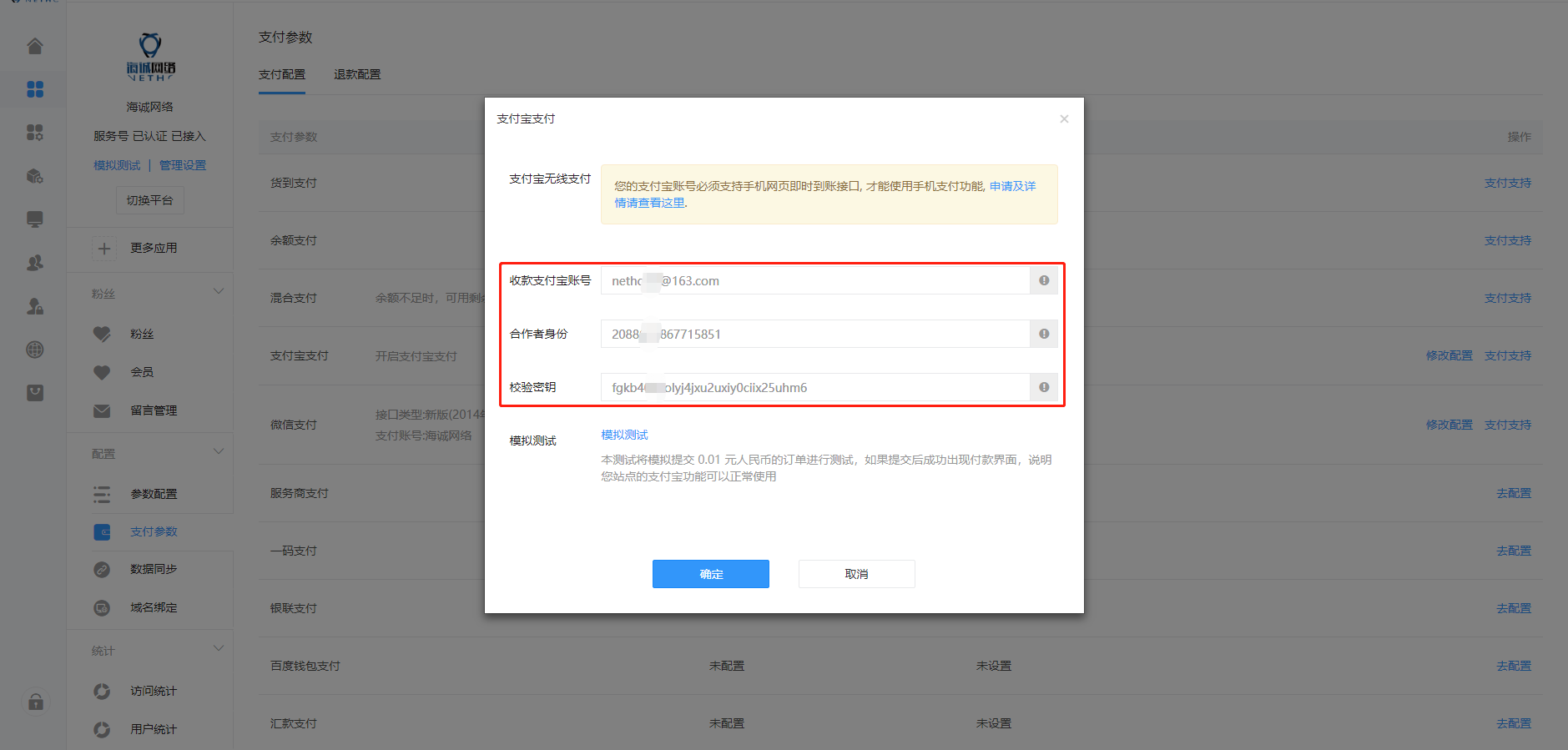Click the modules icon with gear in left rail
Viewport: 1568px width, 750px height.
(35, 133)
